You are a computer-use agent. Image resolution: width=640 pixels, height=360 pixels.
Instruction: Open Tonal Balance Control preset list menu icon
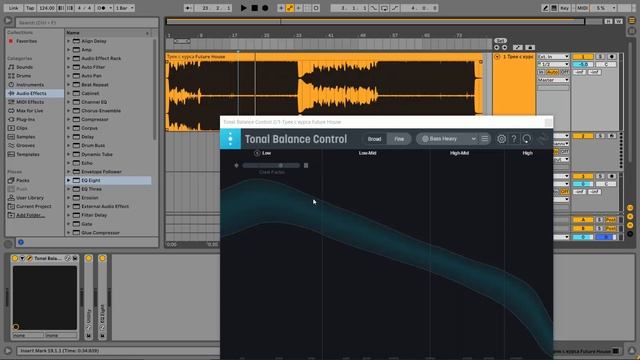(x=484, y=139)
